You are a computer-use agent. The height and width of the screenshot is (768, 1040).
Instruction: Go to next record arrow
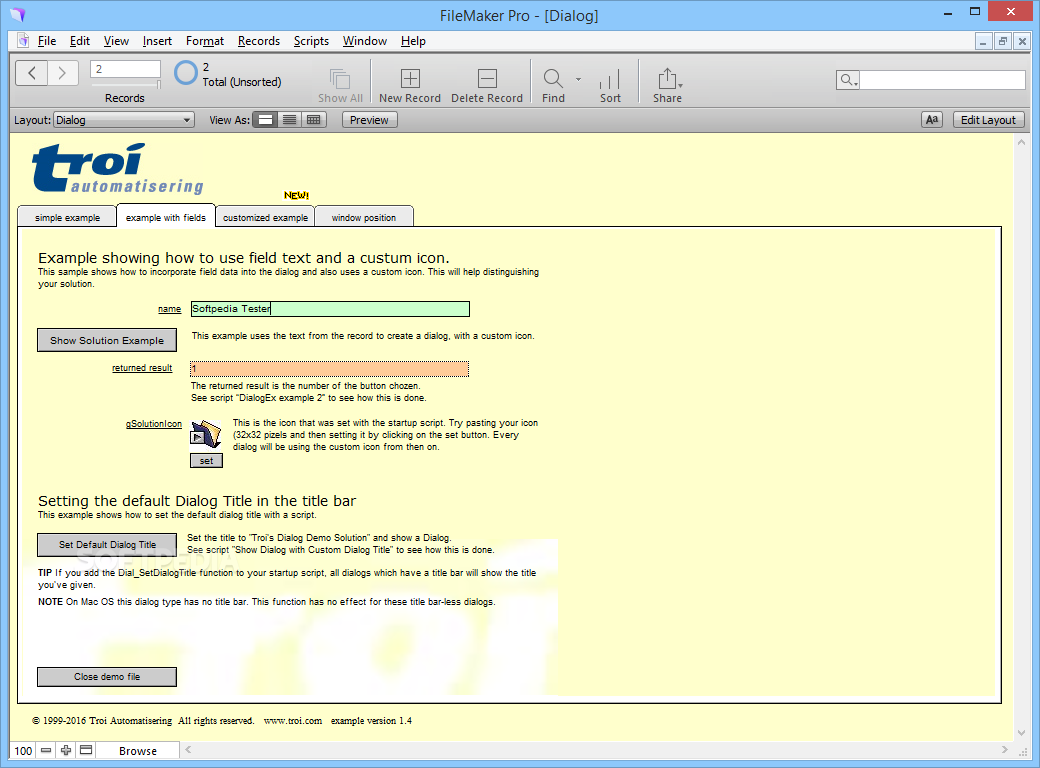[62, 72]
